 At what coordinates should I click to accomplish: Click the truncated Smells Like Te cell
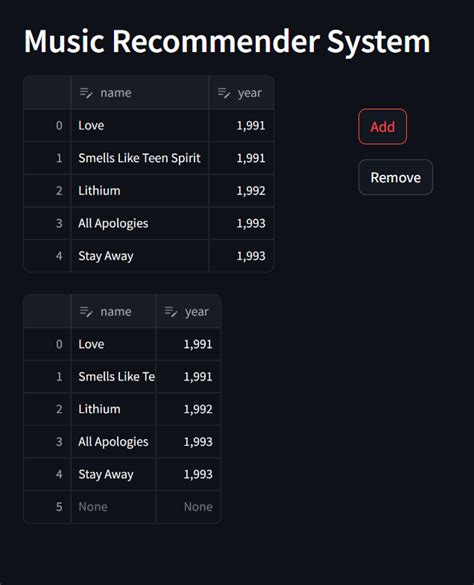pyautogui.click(x=113, y=376)
